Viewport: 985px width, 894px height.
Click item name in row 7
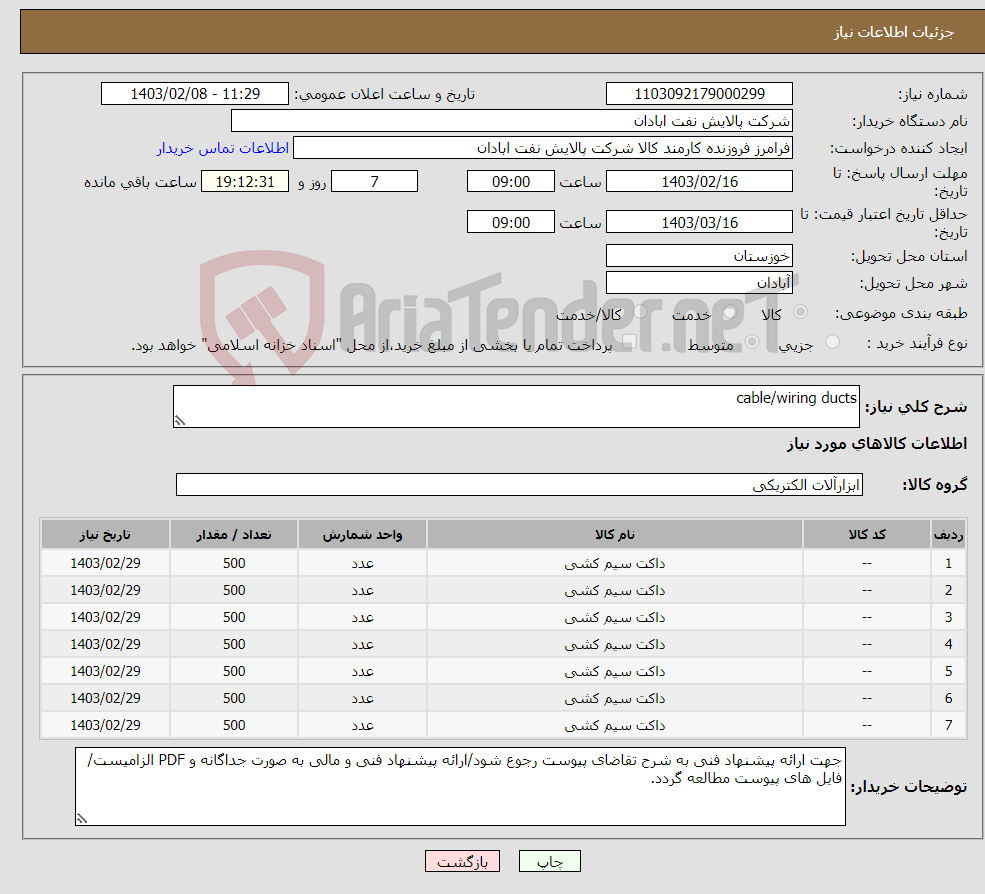[x=614, y=726]
